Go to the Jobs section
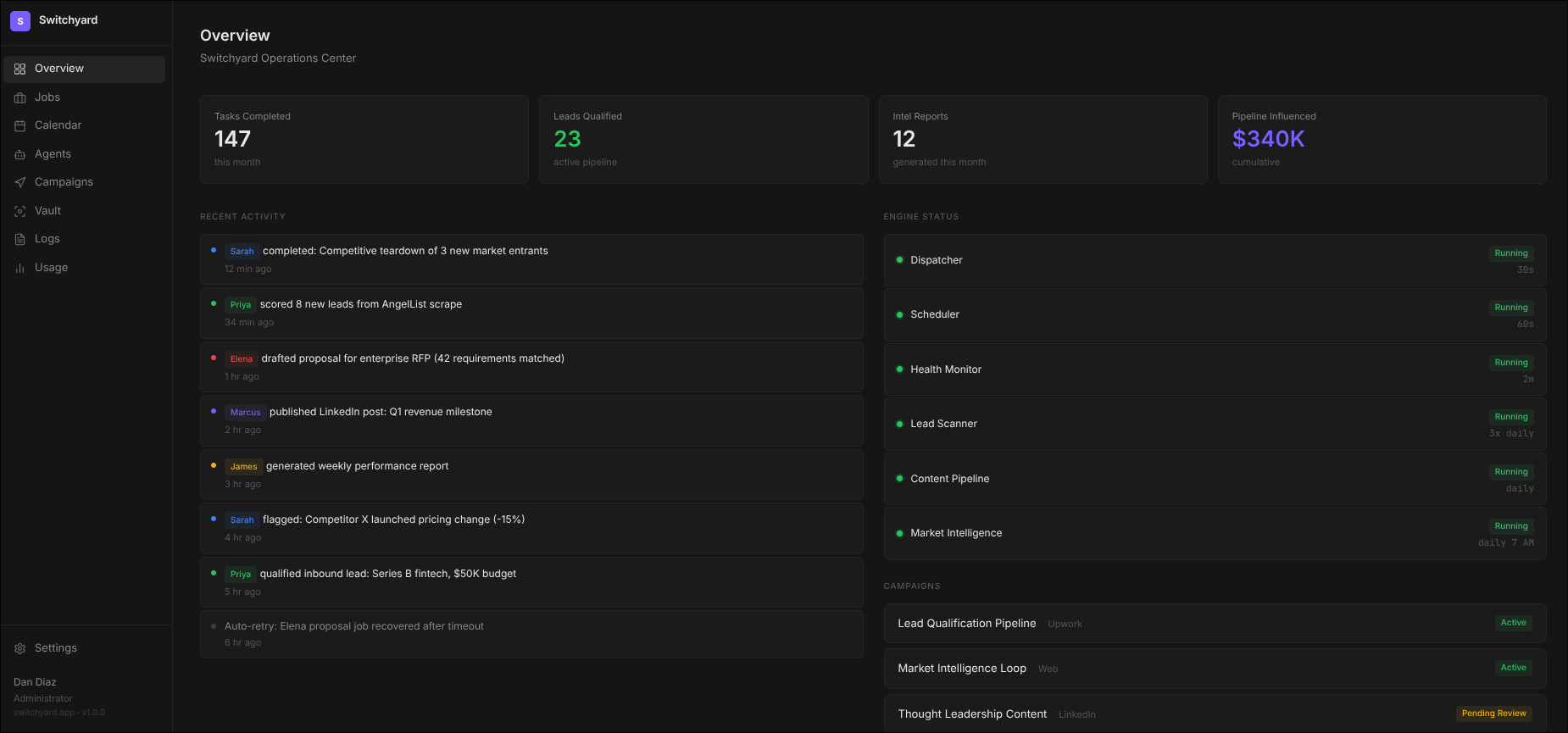This screenshot has height=733, width=1568. tap(84, 97)
